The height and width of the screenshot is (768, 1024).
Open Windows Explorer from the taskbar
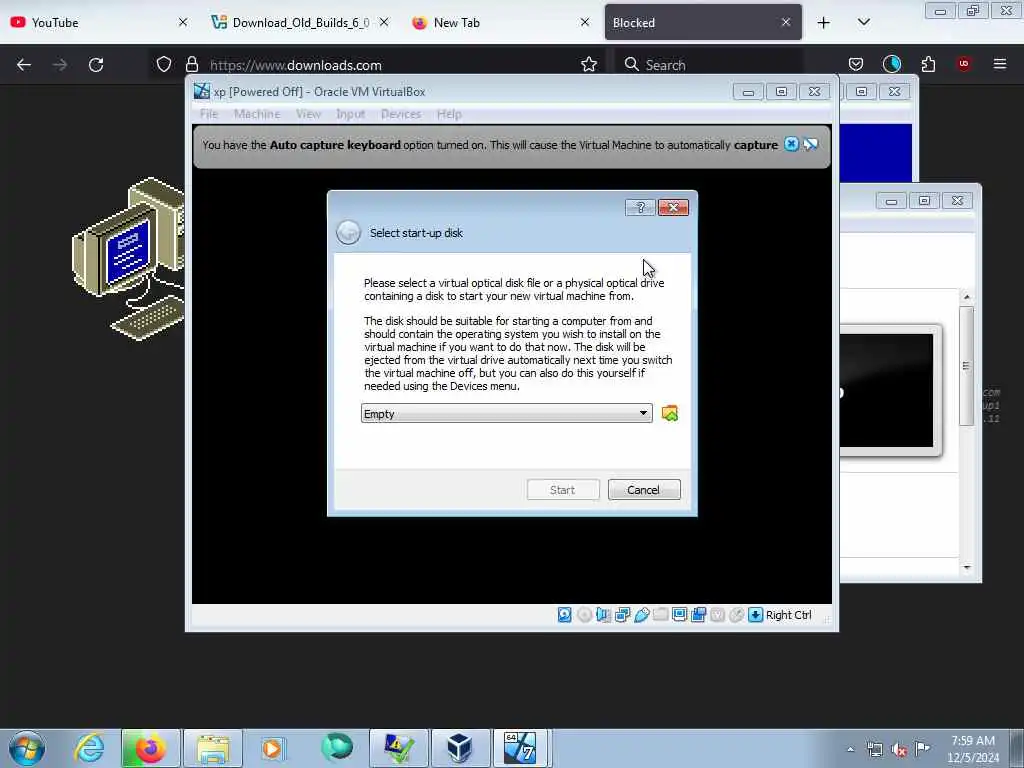point(213,748)
